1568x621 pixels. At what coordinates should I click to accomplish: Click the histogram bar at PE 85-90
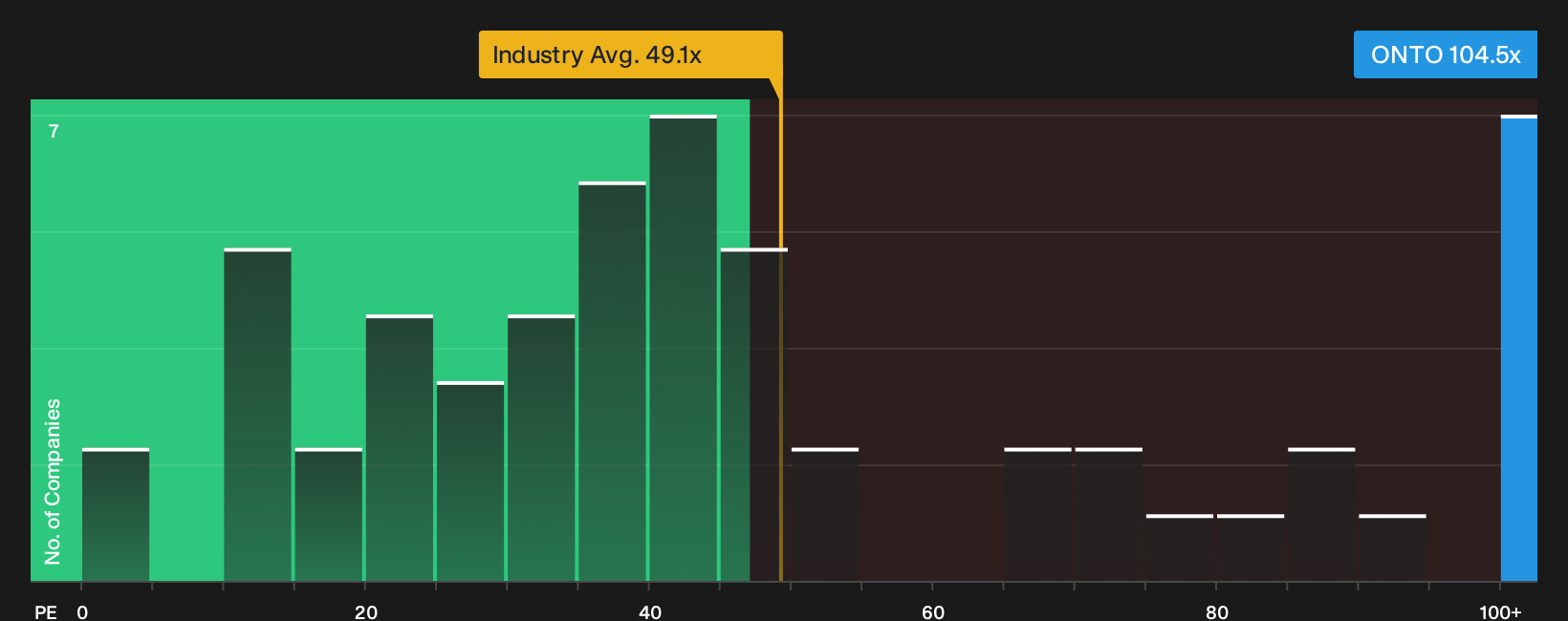click(x=1321, y=515)
